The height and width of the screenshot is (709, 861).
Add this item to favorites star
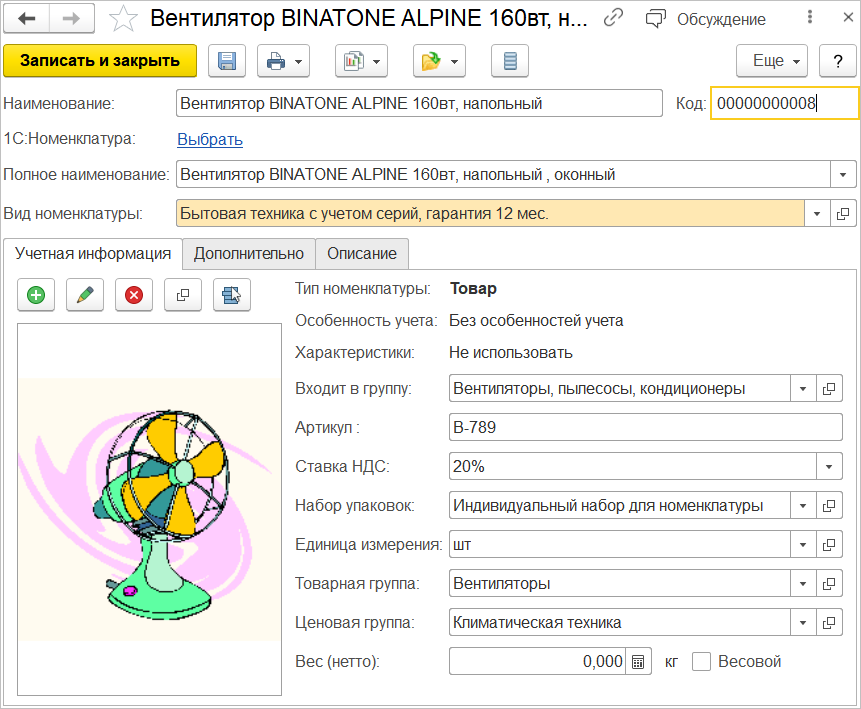pyautogui.click(x=124, y=19)
